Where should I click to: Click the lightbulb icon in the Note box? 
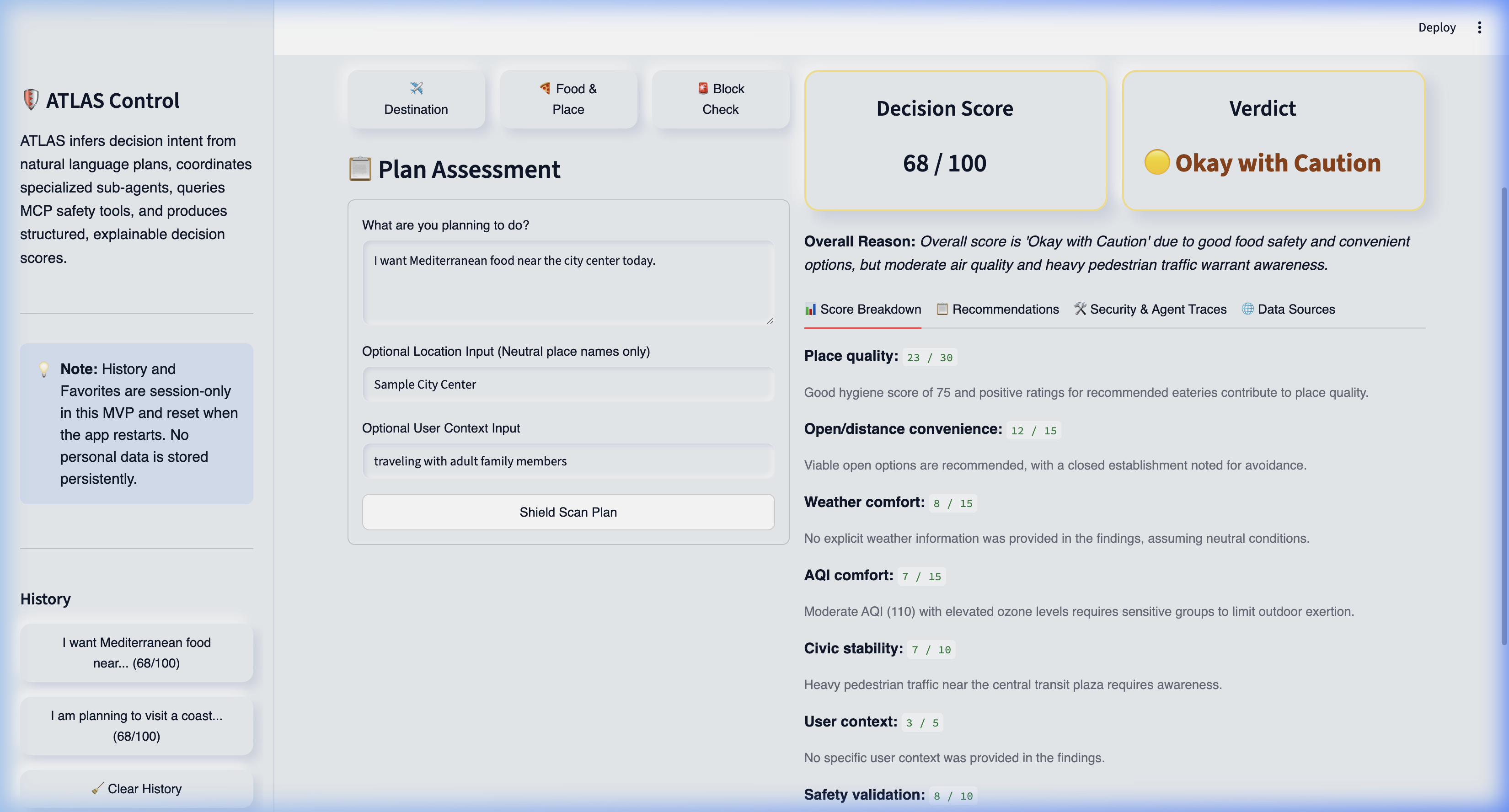click(44, 369)
